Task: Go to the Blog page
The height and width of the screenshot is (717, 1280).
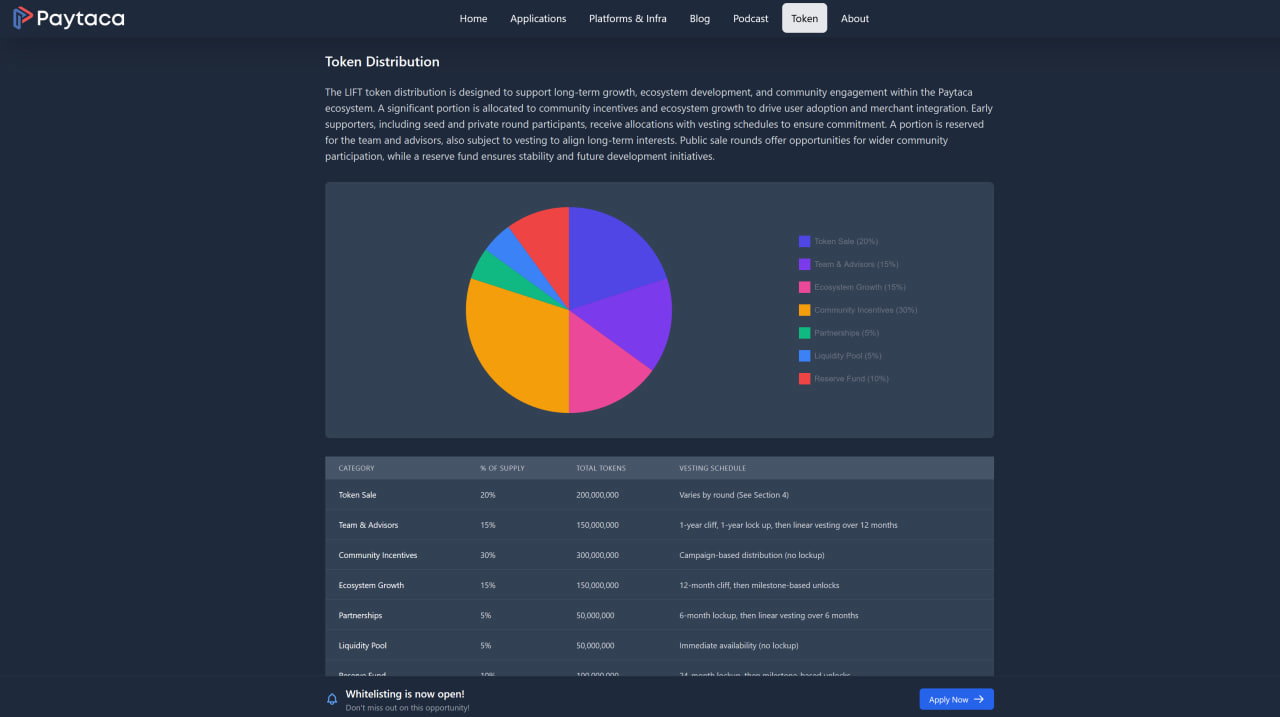Action: (700, 18)
